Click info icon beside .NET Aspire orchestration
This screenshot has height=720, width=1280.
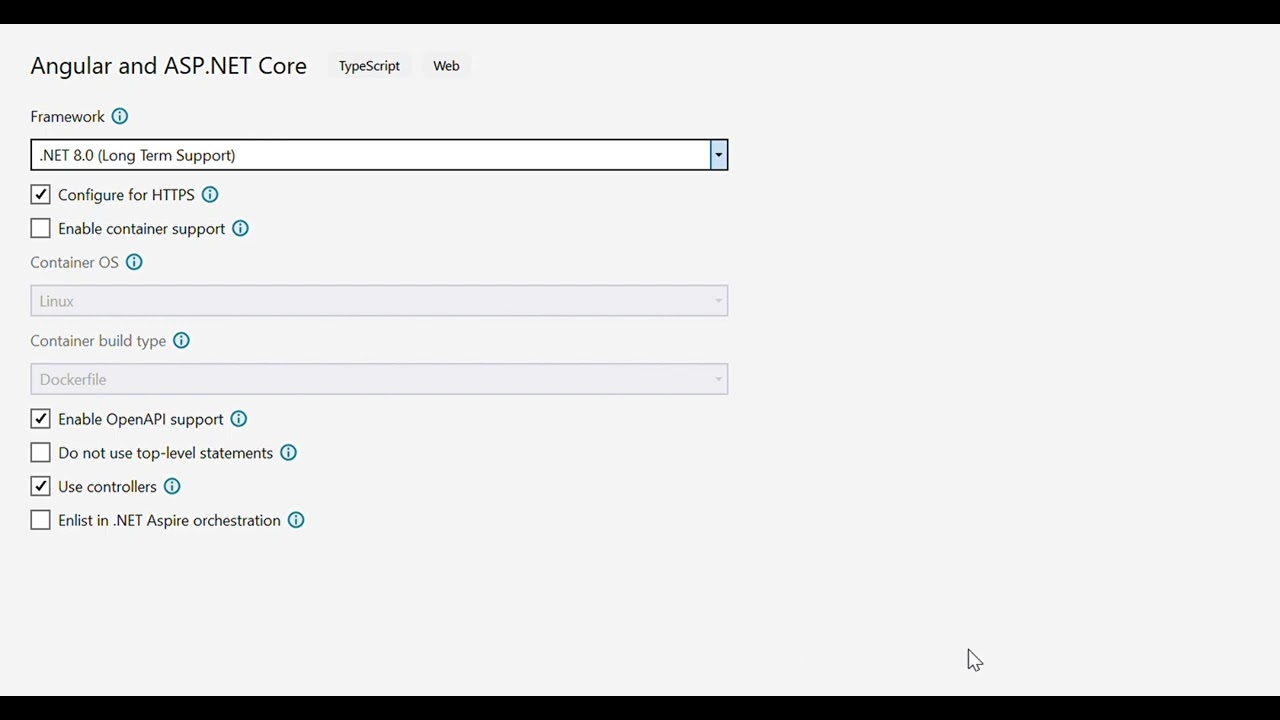(x=296, y=521)
